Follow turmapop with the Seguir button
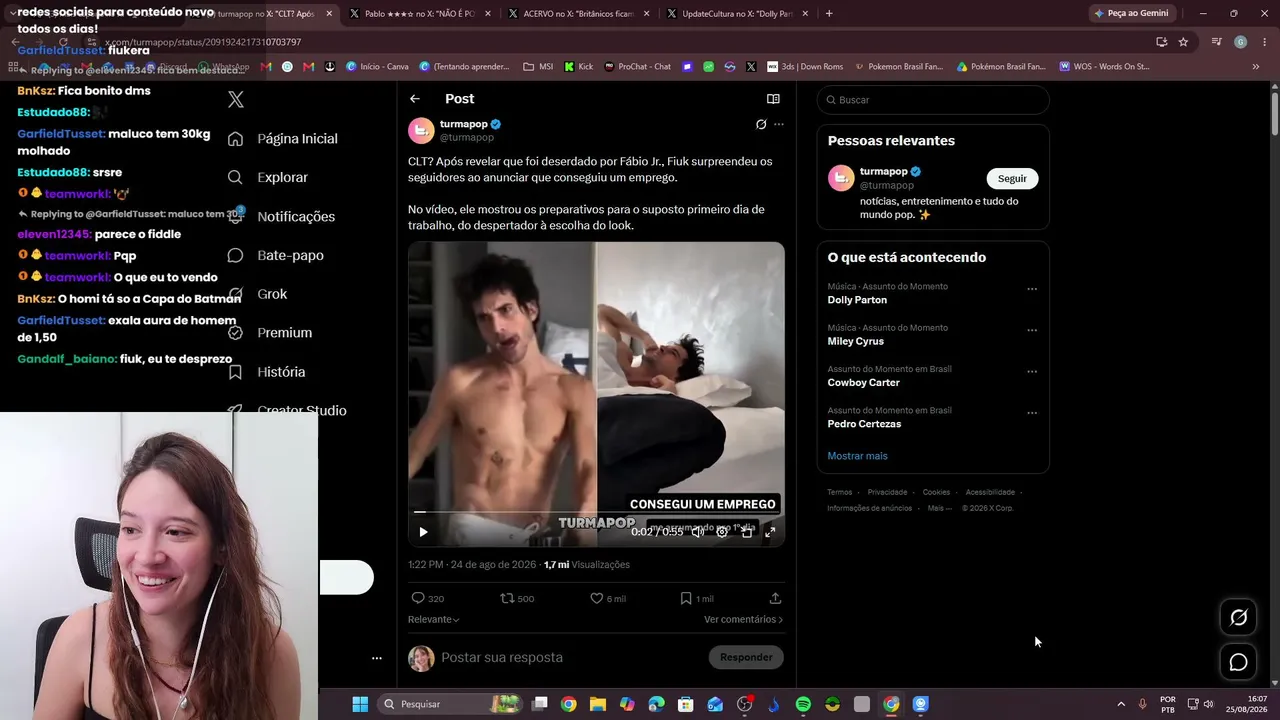This screenshot has height=720, width=1280. coord(1012,178)
